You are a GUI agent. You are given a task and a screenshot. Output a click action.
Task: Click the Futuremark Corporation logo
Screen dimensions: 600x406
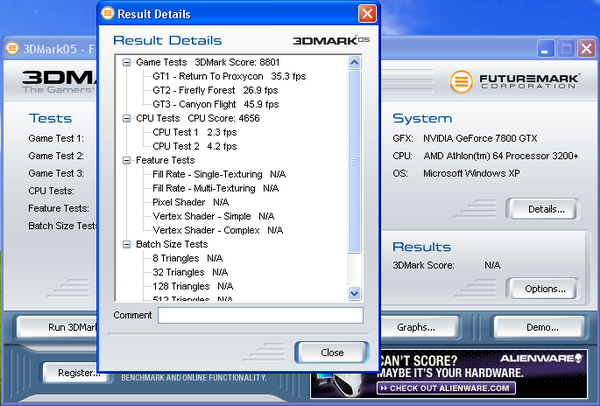[x=514, y=81]
